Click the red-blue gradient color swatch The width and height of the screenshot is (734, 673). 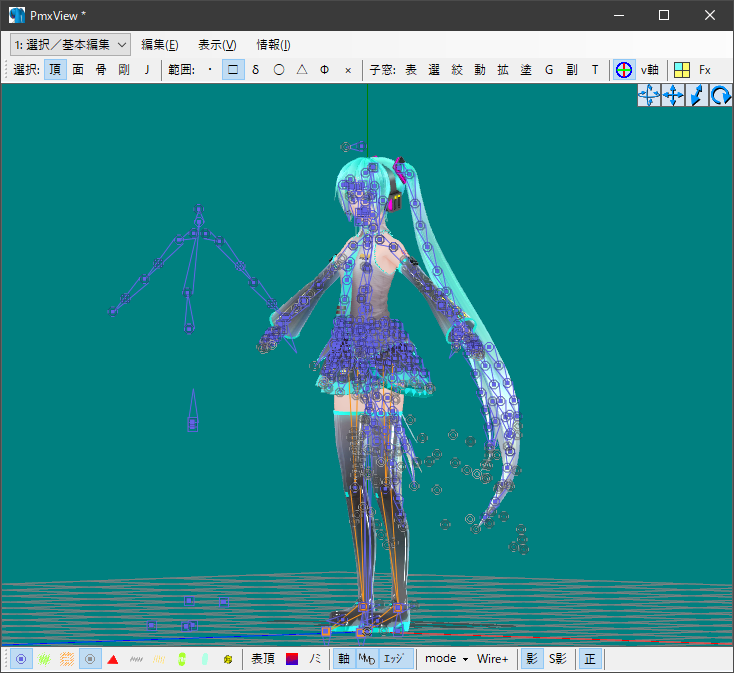coord(292,659)
